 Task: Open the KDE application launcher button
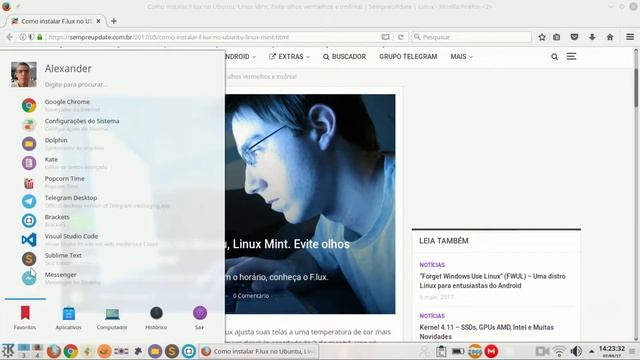coord(8,351)
